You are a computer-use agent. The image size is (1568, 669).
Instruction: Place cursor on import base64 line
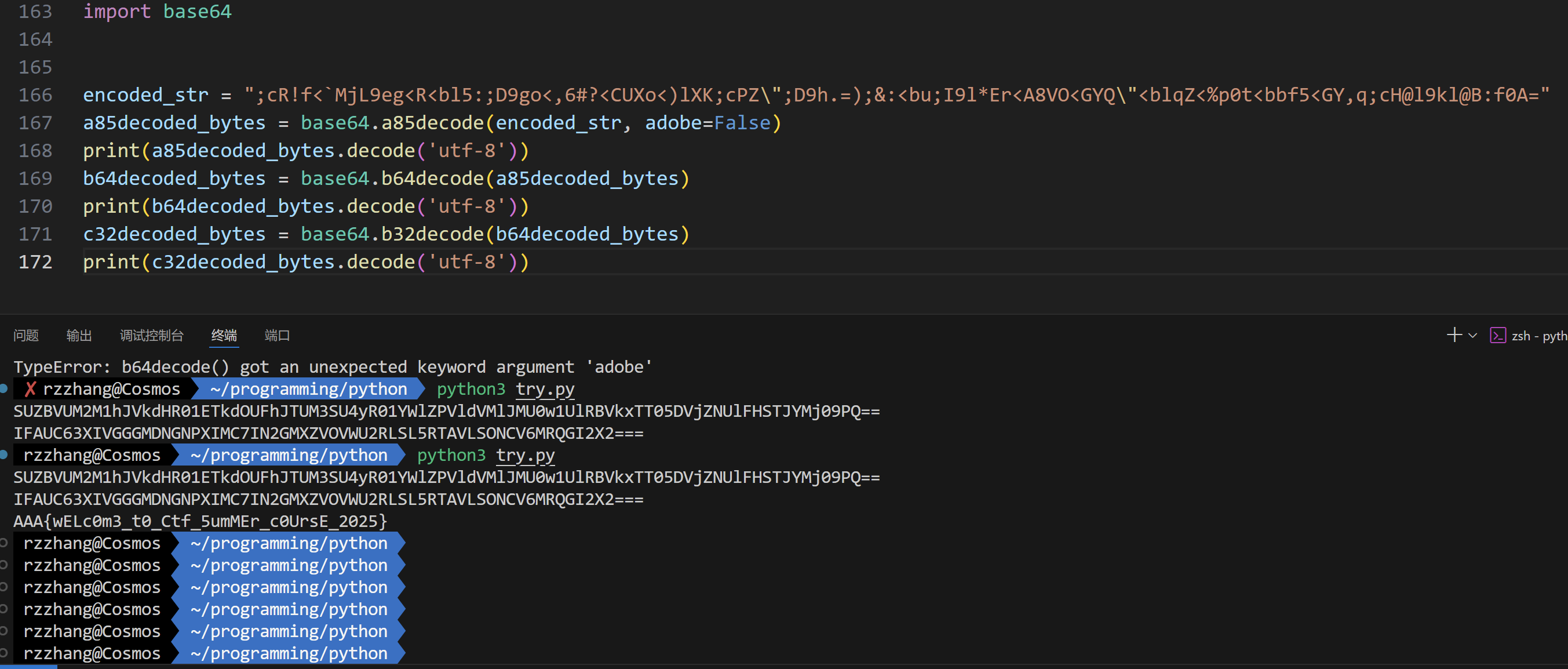click(157, 12)
